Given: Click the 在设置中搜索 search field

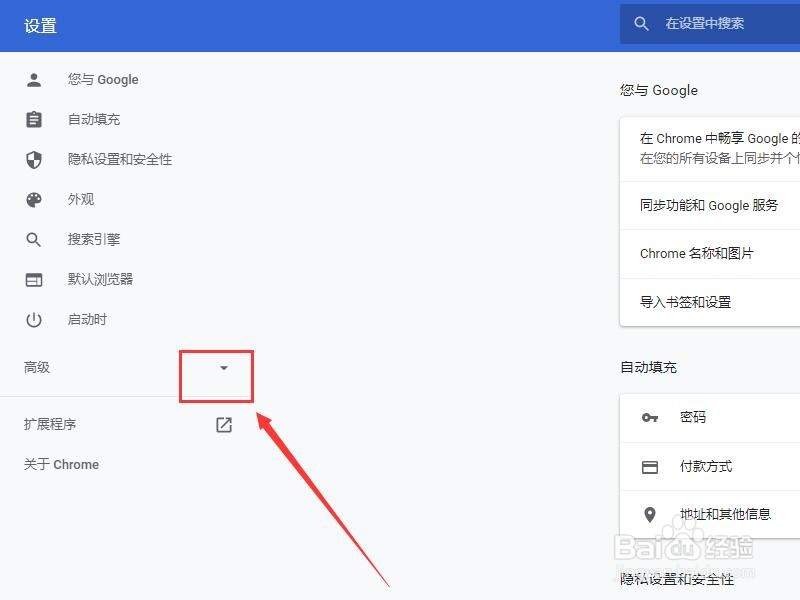Looking at the screenshot, I should click(x=710, y=23).
